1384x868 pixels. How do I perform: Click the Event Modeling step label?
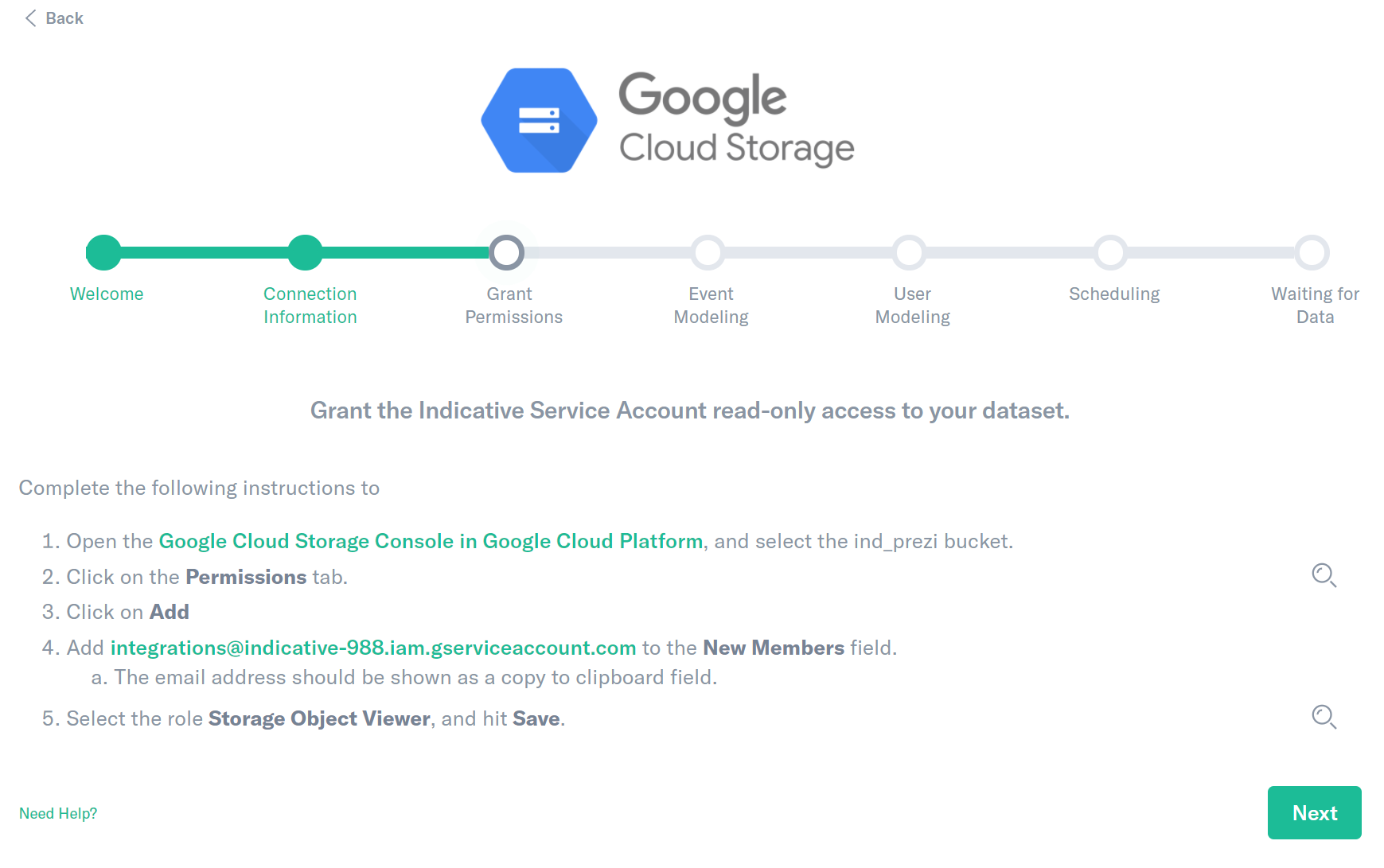[x=711, y=306]
